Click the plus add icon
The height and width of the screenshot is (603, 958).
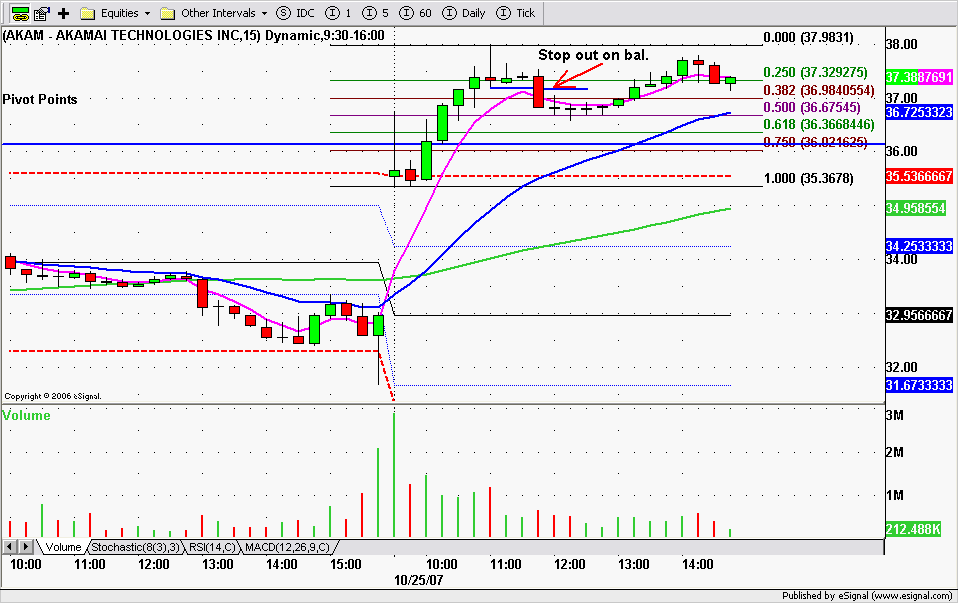pyautogui.click(x=63, y=13)
